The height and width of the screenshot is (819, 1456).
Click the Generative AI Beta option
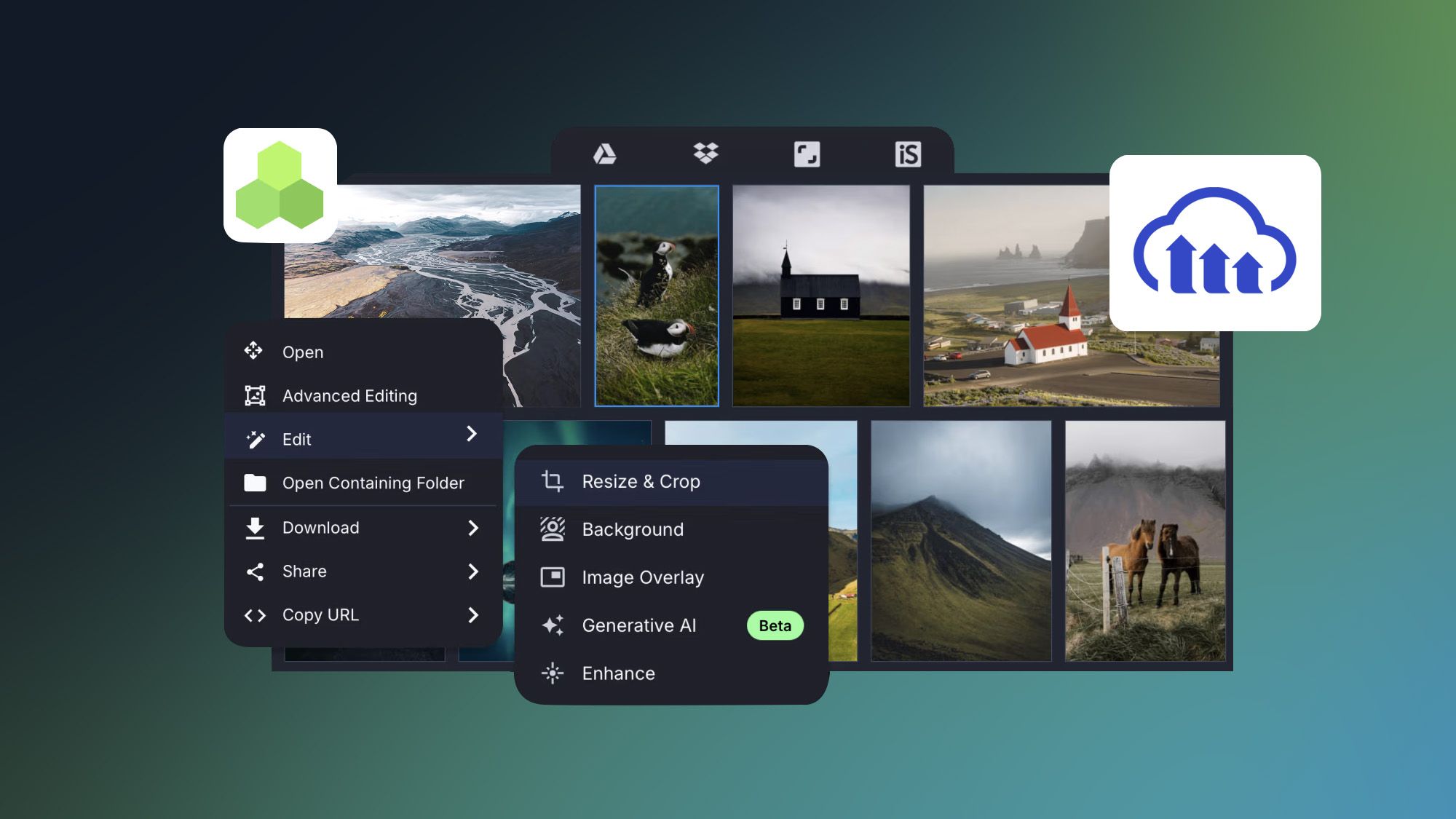[x=673, y=625]
